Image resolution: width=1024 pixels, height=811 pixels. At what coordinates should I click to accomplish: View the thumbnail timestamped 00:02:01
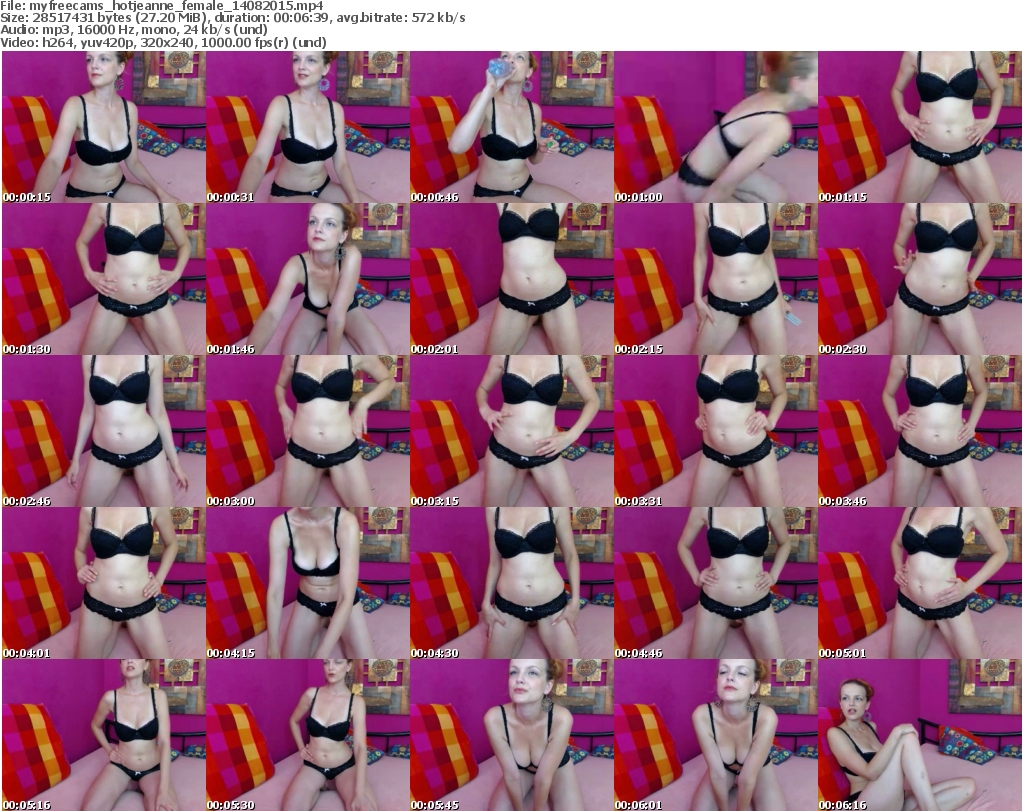(511, 279)
